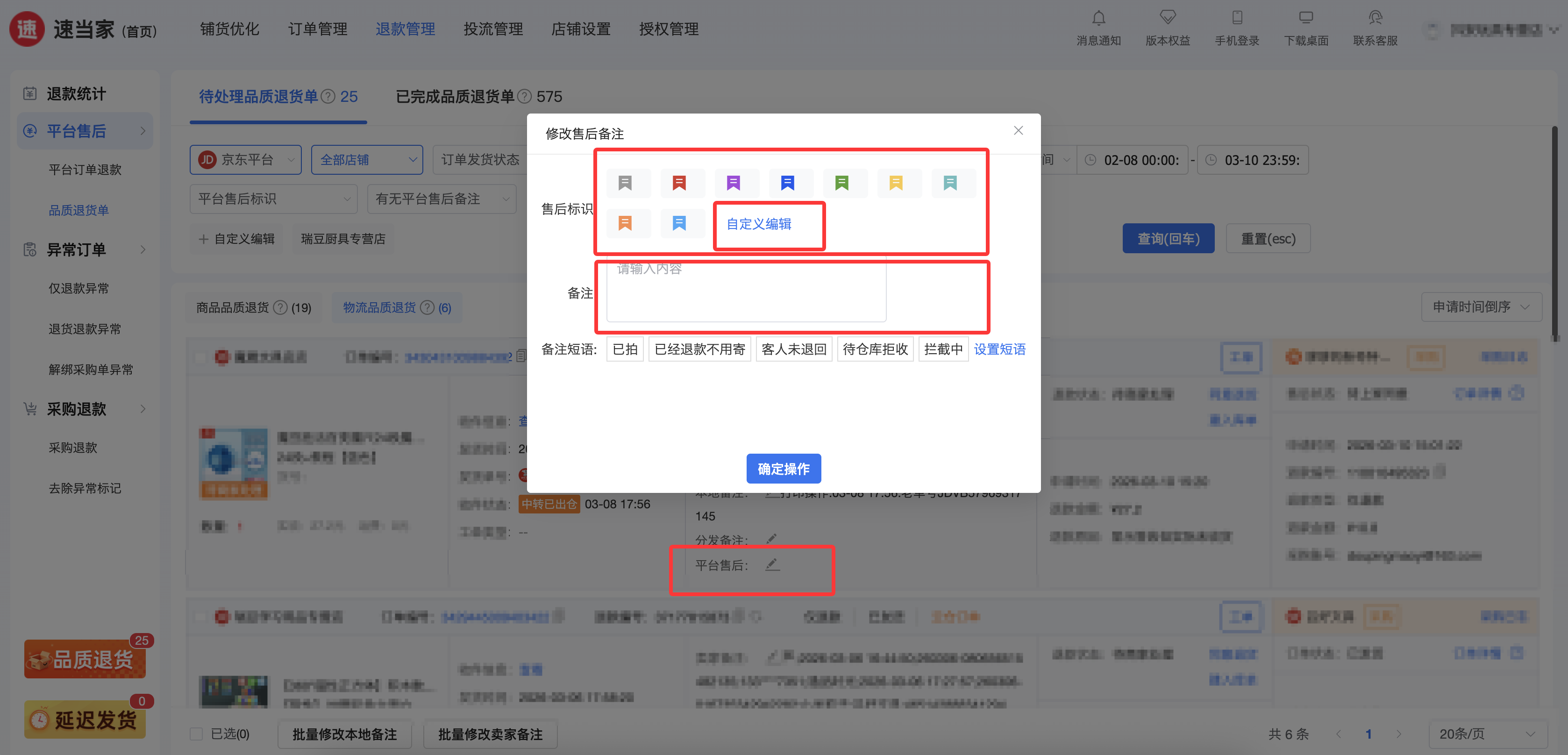Select the 已经退款不用寄 remark phrase
The width and height of the screenshot is (1568, 755).
point(699,349)
